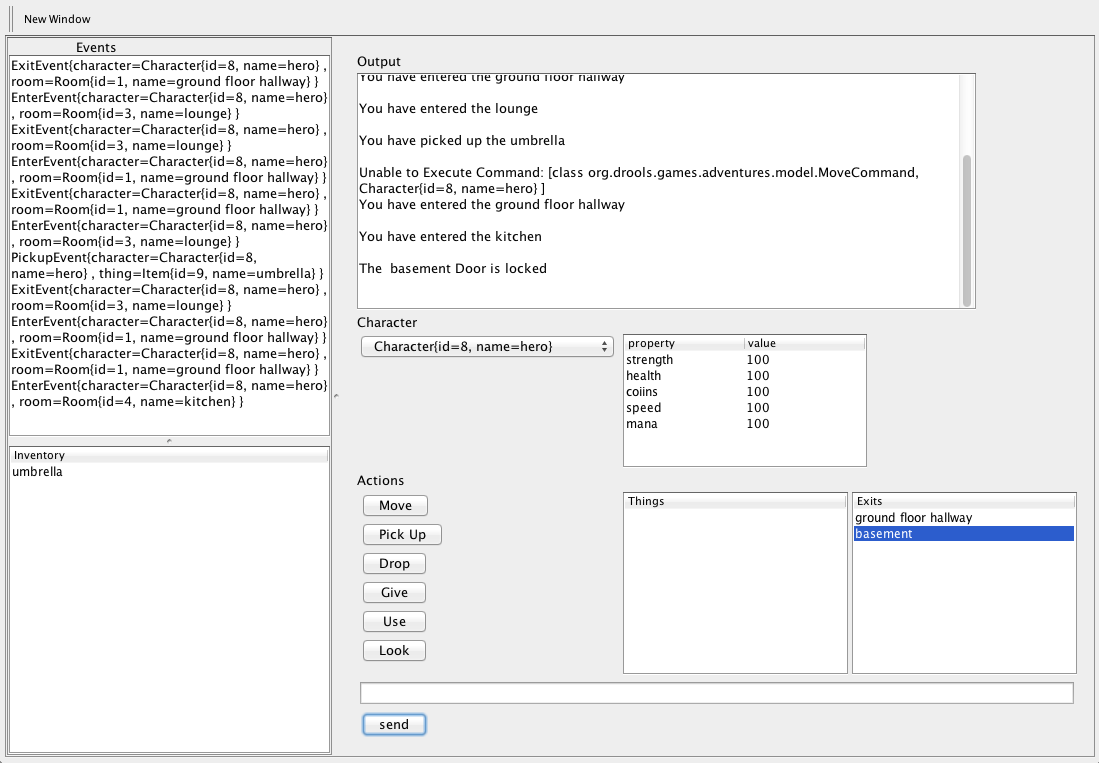Click the vertical split divider collapse arrow

click(335, 396)
